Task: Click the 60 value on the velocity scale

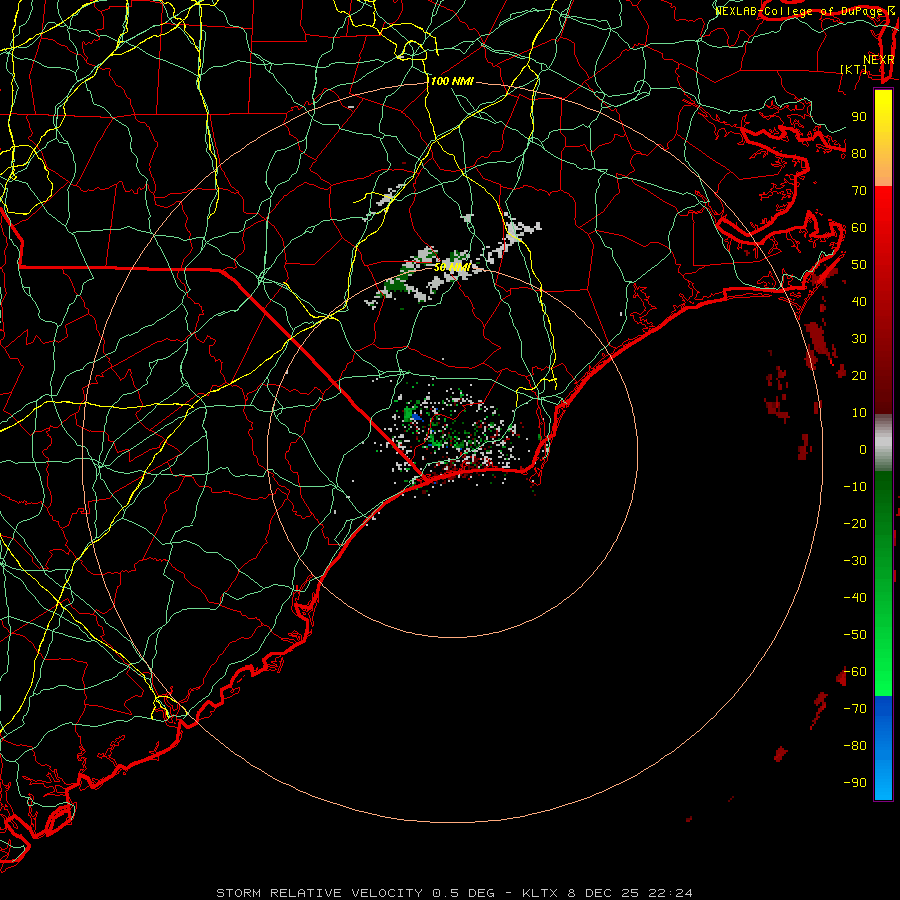Action: pos(859,227)
